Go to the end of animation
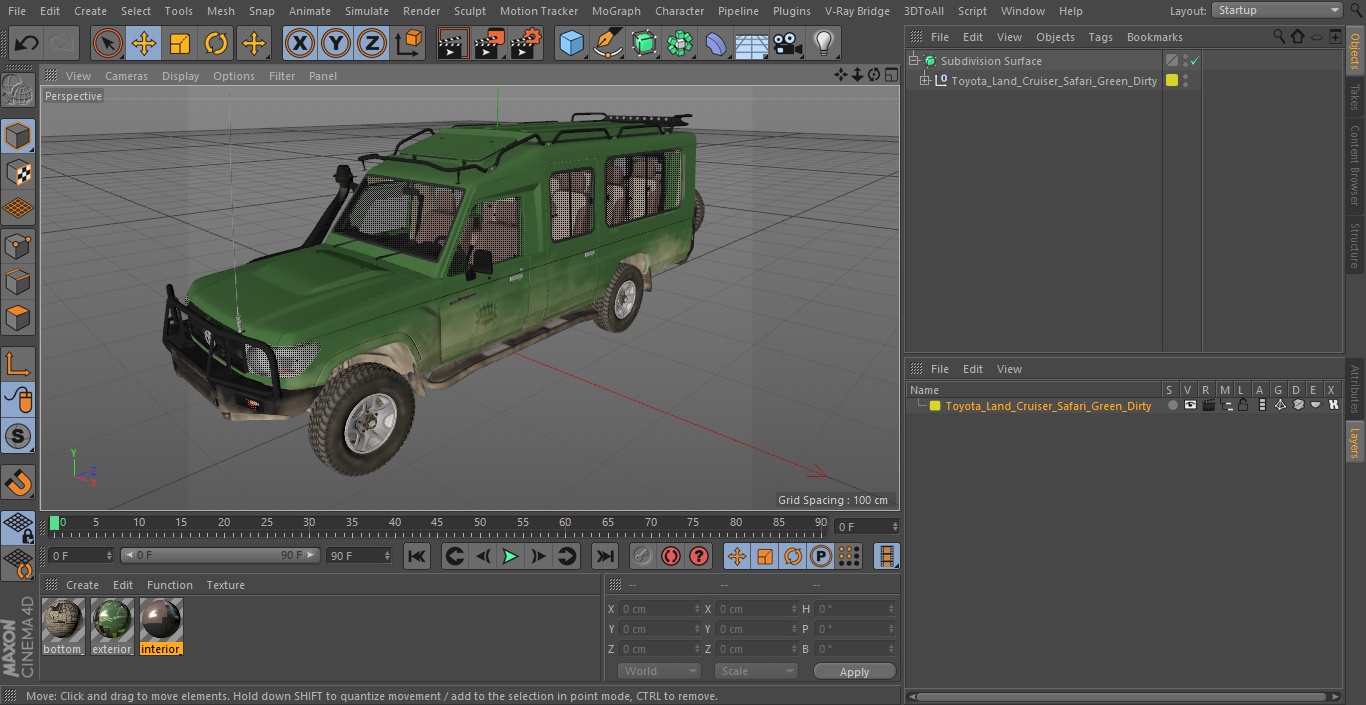The image size is (1366, 705). [x=605, y=556]
